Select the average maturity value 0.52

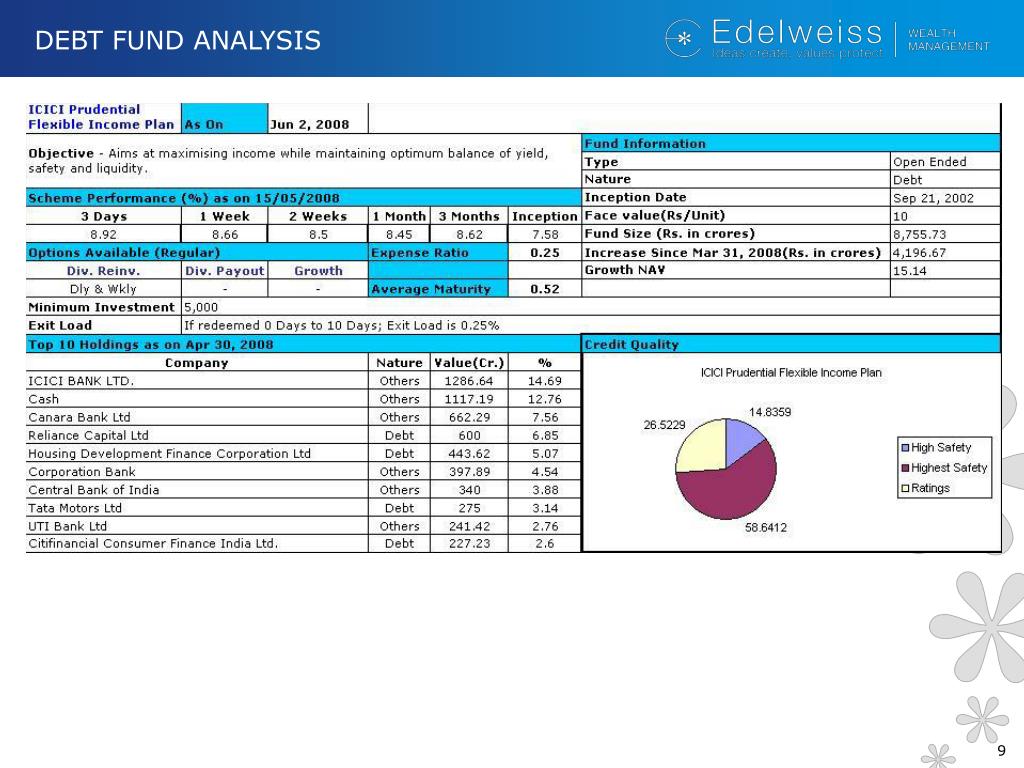click(x=545, y=289)
